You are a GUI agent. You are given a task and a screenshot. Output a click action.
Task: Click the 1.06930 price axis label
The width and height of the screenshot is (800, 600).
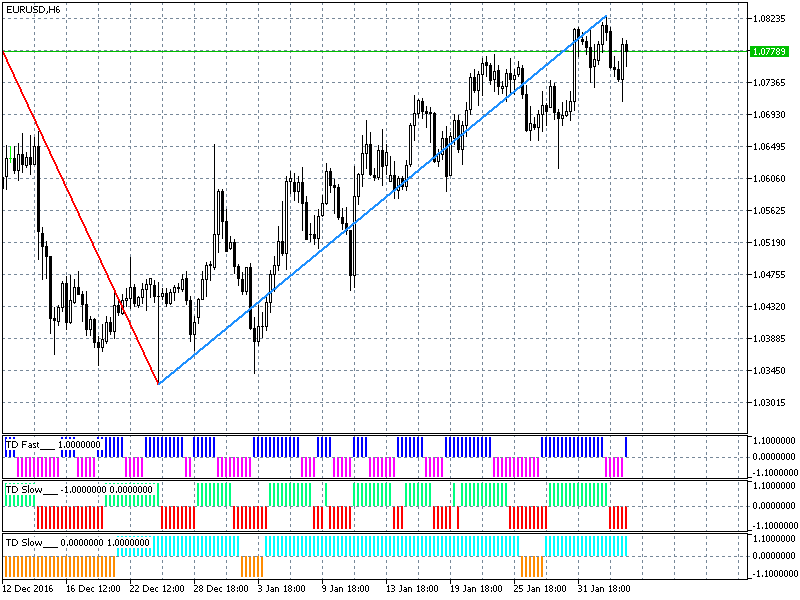click(x=769, y=115)
